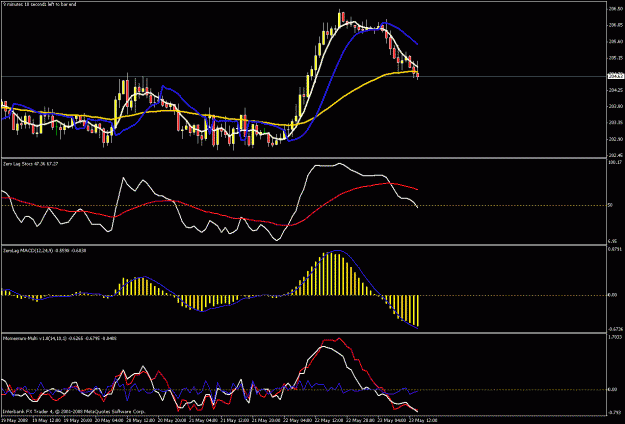Click the '22 May 04:00' time axis label
Image resolution: width=625 pixels, height=424 pixels.
click(x=296, y=420)
